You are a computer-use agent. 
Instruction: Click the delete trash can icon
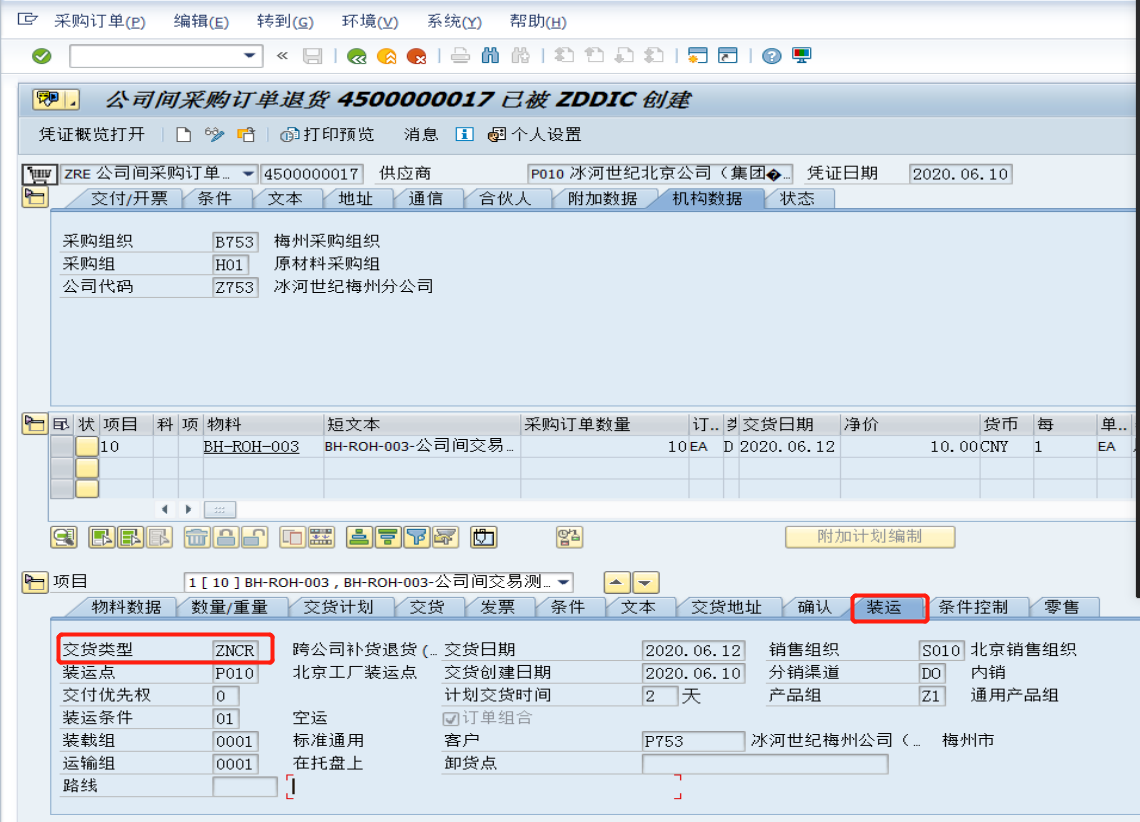coord(197,538)
